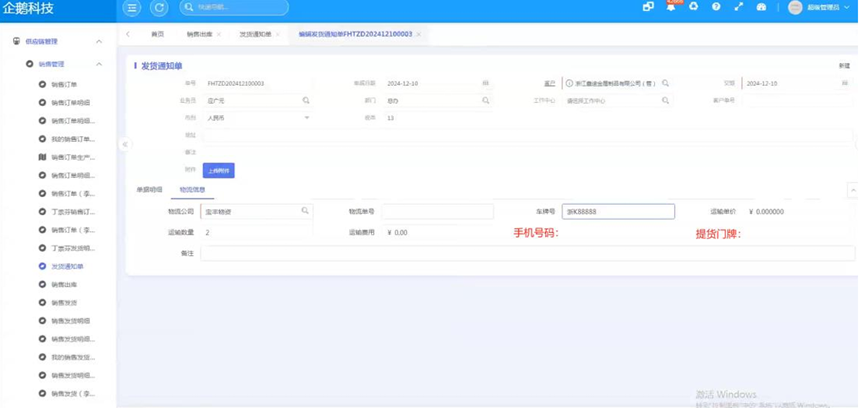Click the 运输单价 value ¥ 0.000000
Screen dimensions: 865x408
click(766, 212)
